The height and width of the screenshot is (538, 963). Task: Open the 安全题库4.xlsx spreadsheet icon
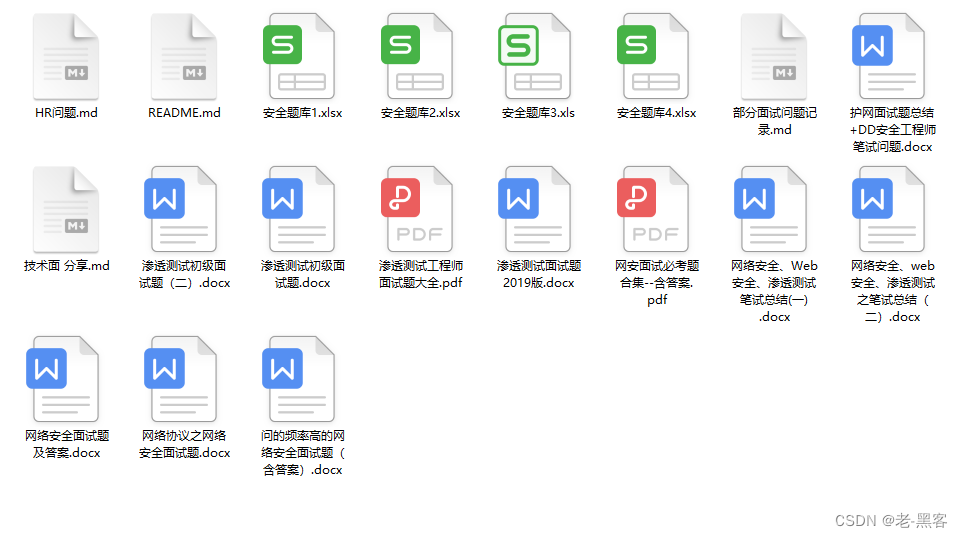point(653,57)
